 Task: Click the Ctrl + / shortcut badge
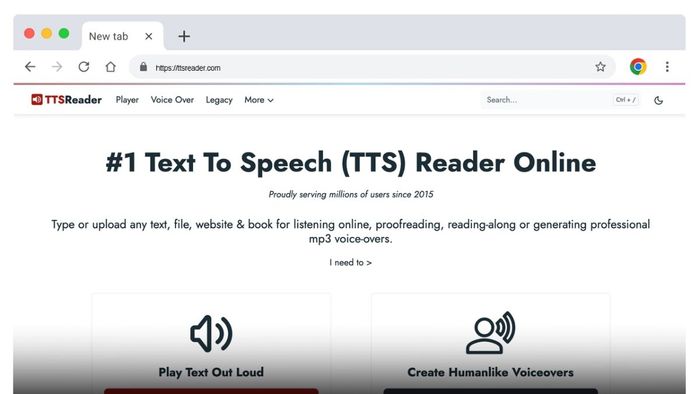click(625, 100)
